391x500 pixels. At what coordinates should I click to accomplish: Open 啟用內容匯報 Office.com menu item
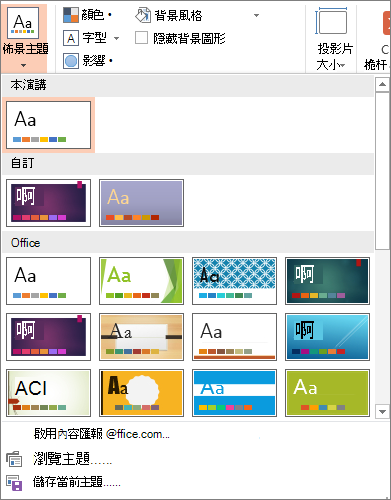102,434
